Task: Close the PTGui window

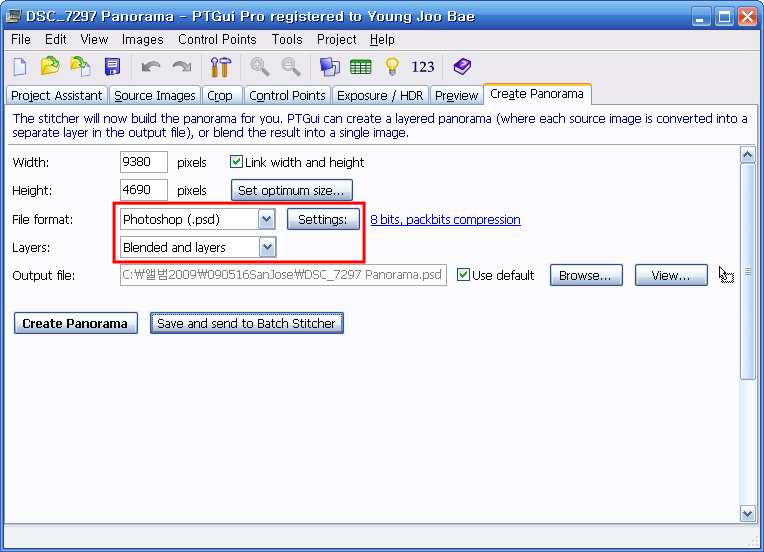Action: [x=747, y=17]
